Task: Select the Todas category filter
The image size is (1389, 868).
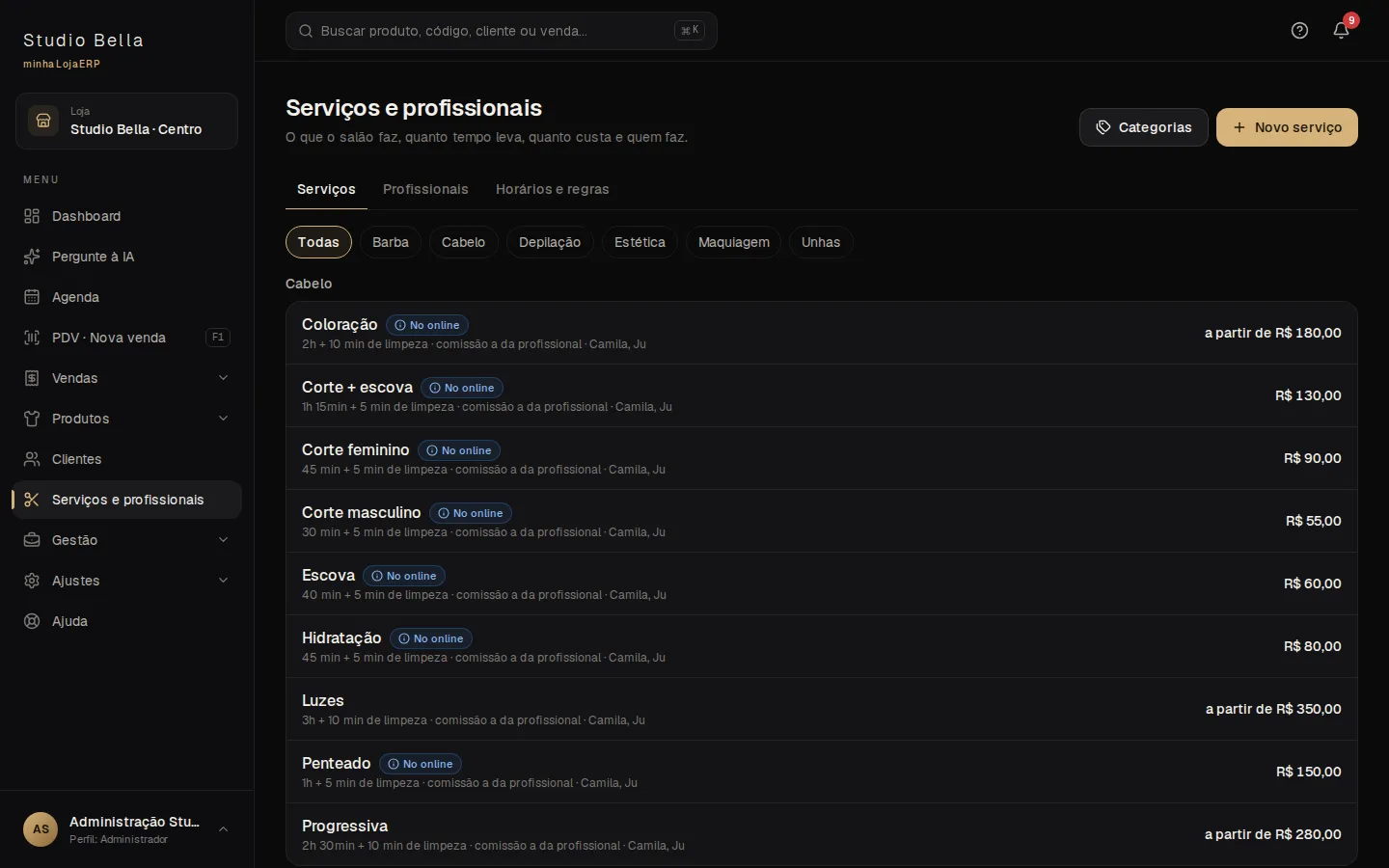Action: coord(318,242)
